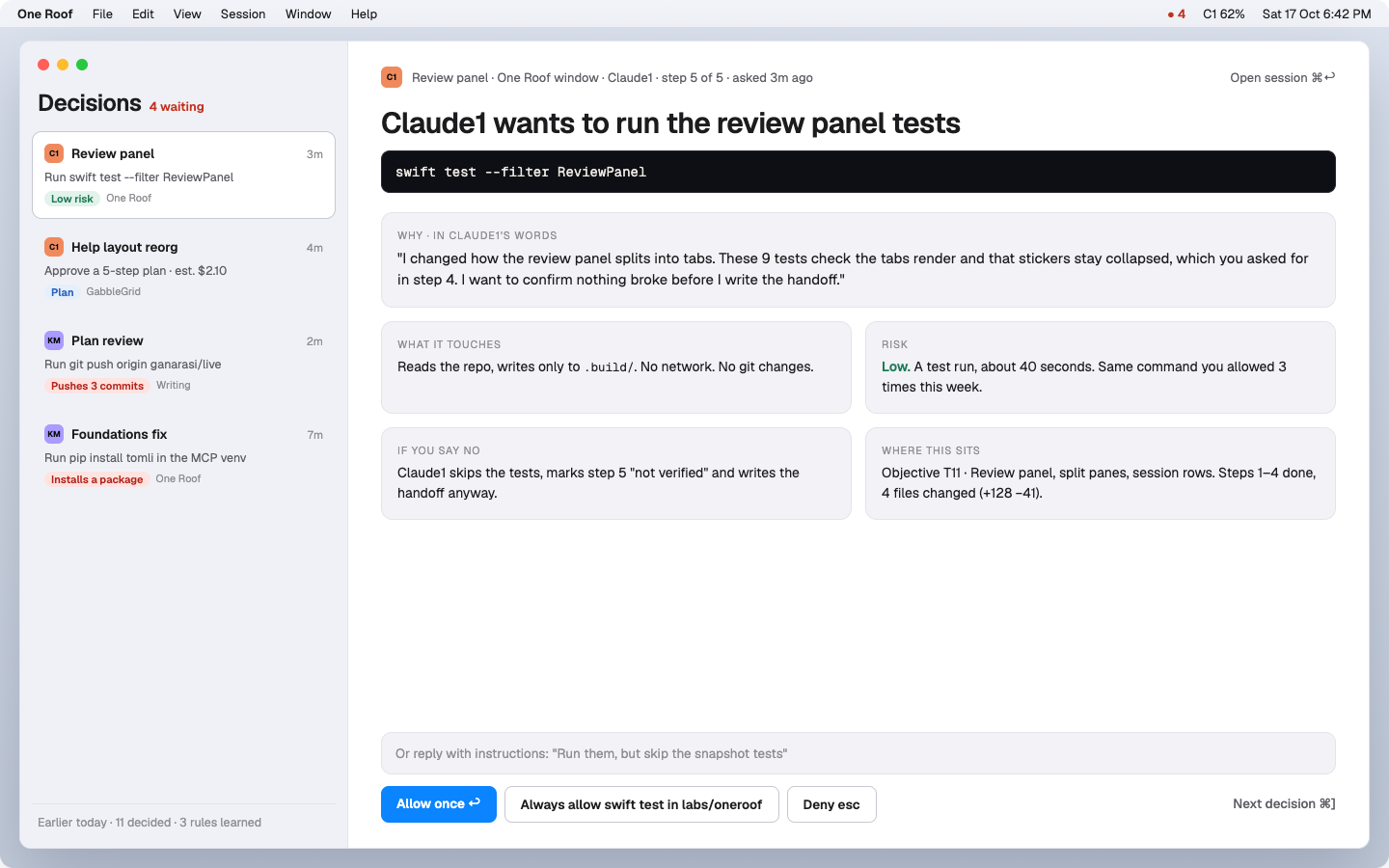Click the C1 avatar in the detail header
This screenshot has width=1389, height=868.
(392, 77)
